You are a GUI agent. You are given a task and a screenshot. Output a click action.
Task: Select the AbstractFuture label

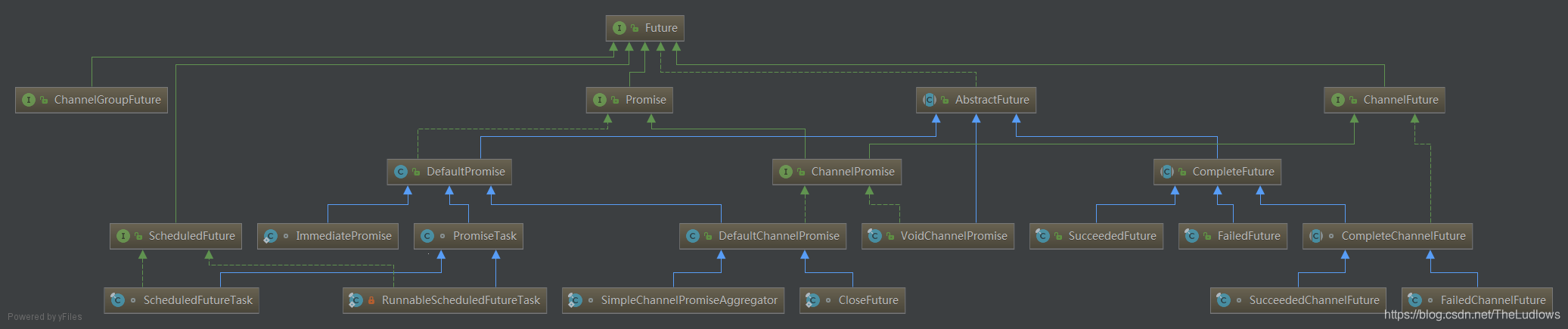(x=992, y=100)
